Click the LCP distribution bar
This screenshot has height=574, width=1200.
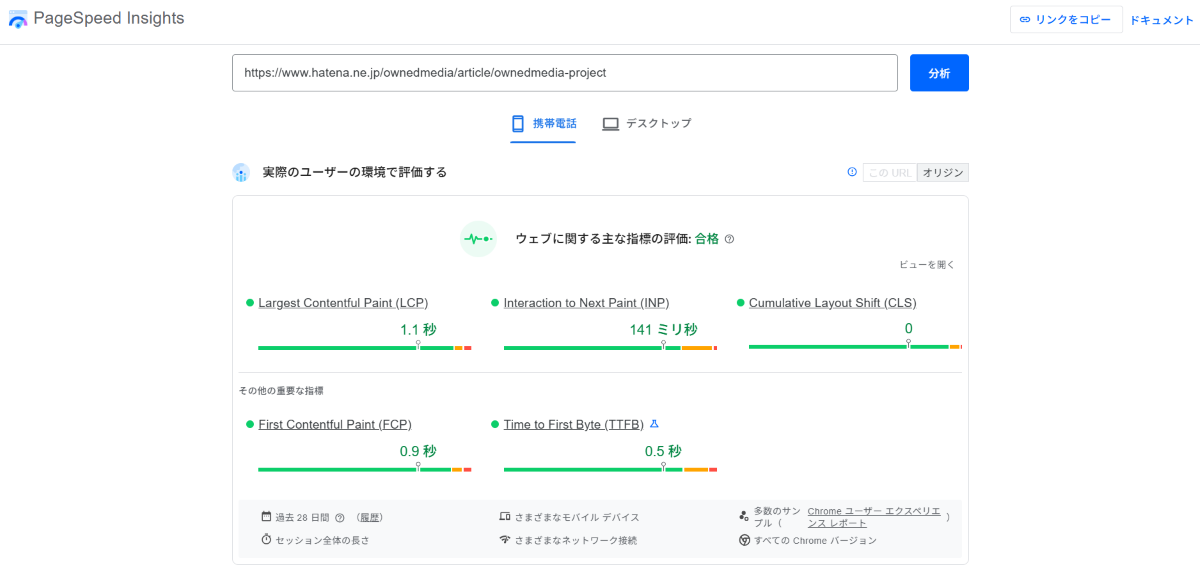[x=364, y=347]
